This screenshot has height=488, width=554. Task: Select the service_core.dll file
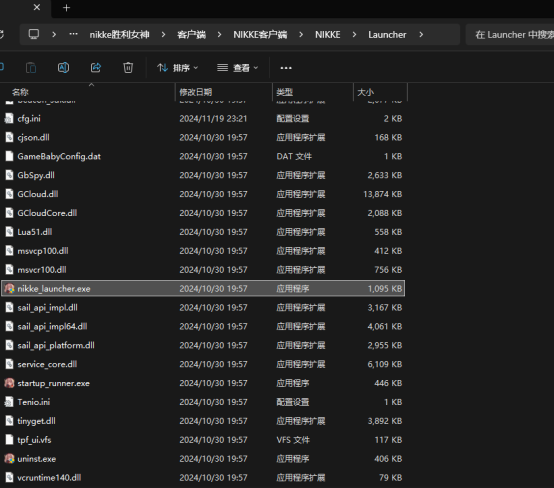click(x=203, y=364)
